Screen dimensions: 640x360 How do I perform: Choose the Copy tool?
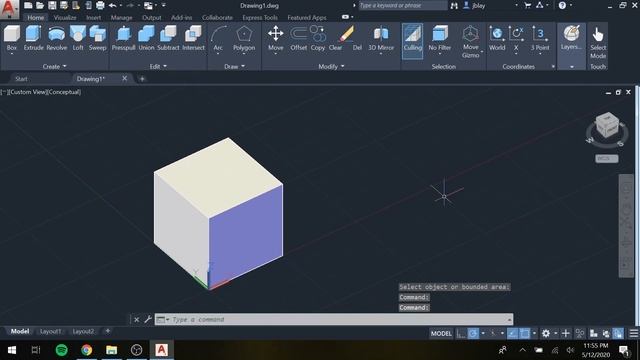tap(318, 38)
